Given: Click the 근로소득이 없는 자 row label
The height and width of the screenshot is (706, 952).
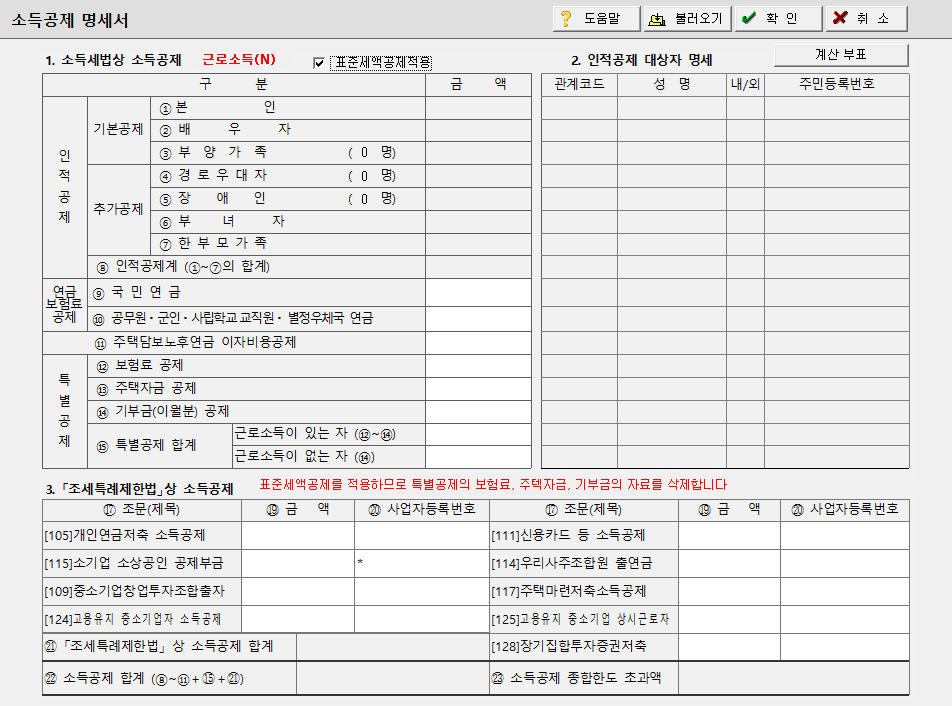Looking at the screenshot, I should coord(305,456).
